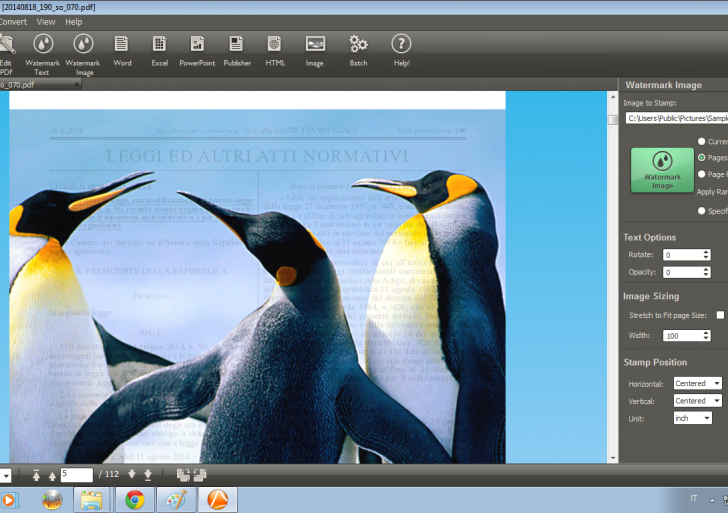
Task: Open the Batch processing tool
Action: click(358, 50)
